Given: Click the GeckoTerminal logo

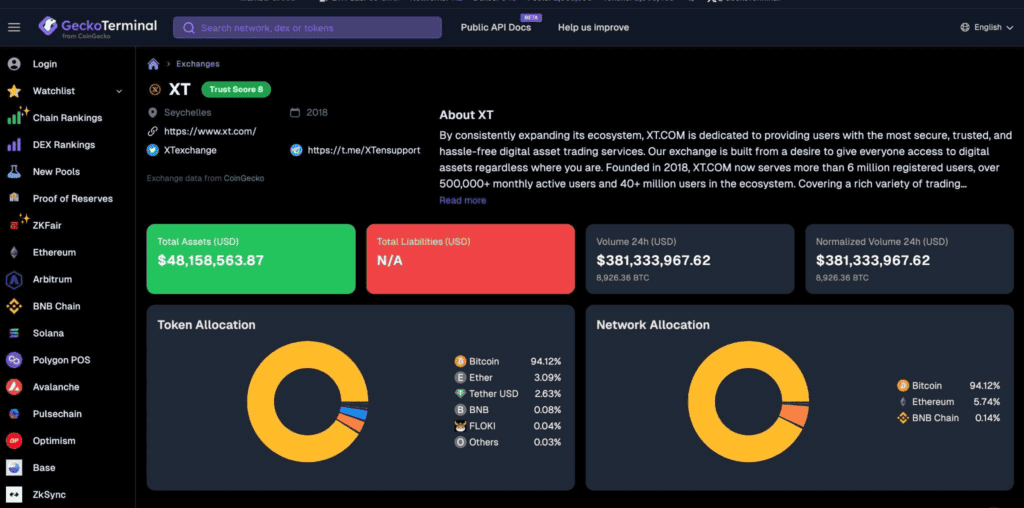Looking at the screenshot, I should point(98,27).
